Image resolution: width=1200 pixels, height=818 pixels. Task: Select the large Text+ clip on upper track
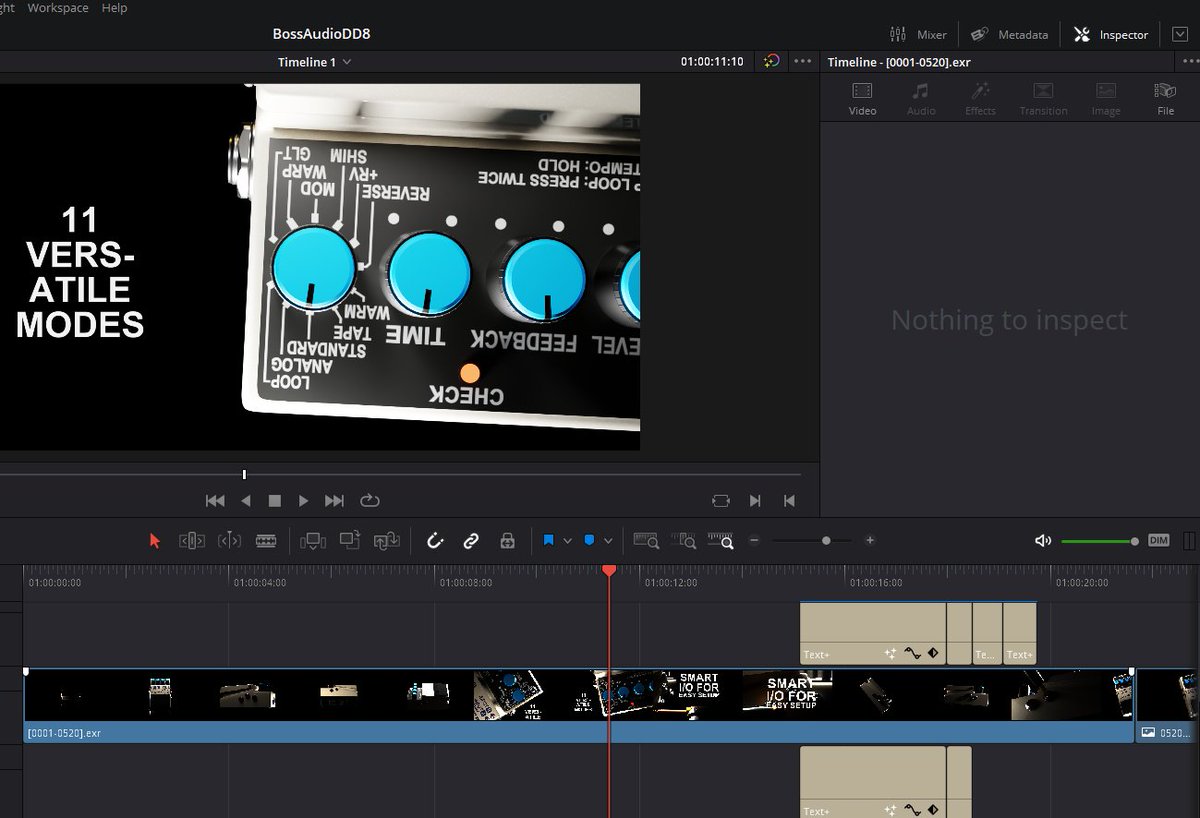click(x=873, y=633)
